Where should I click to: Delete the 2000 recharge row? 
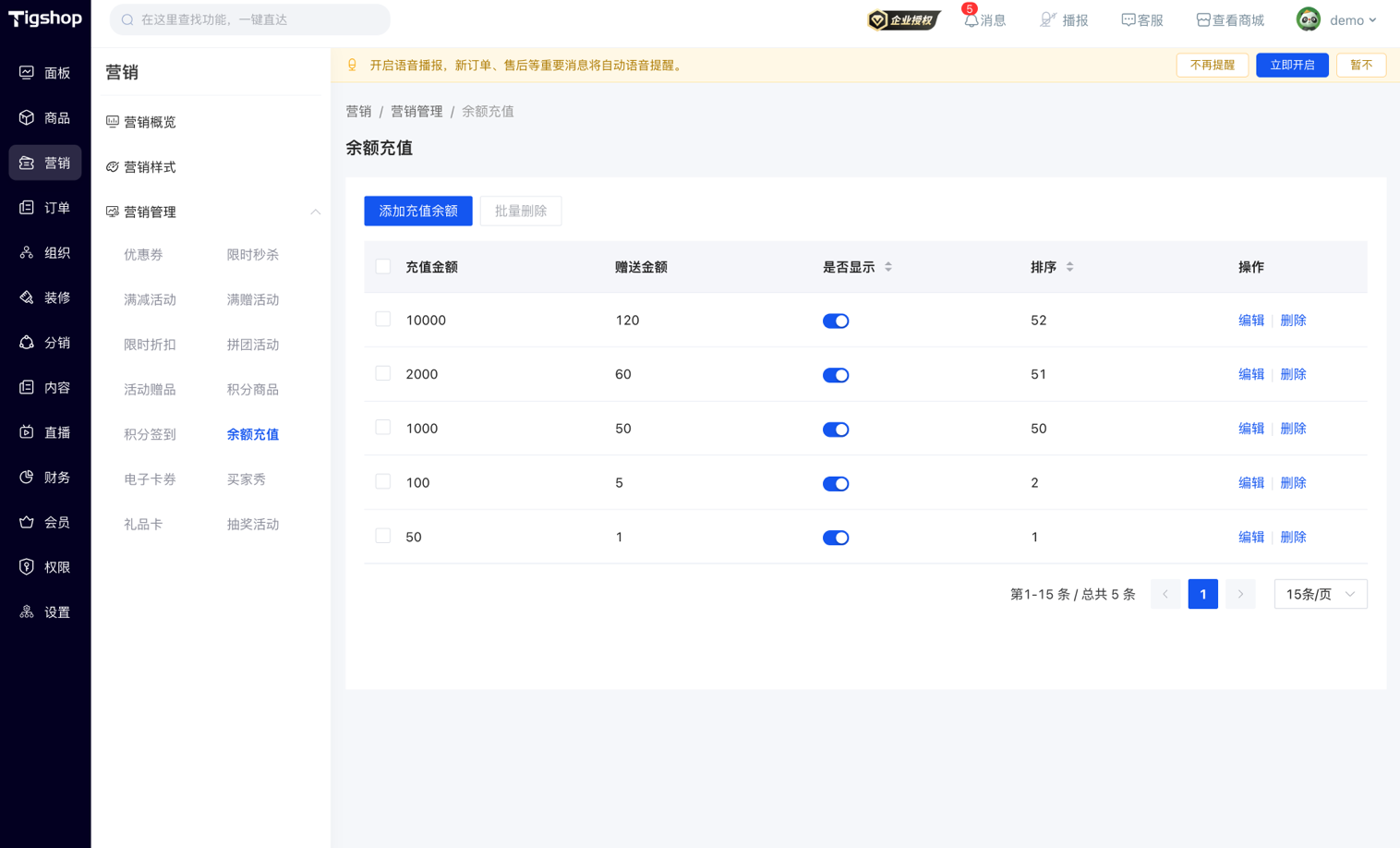coord(1293,374)
